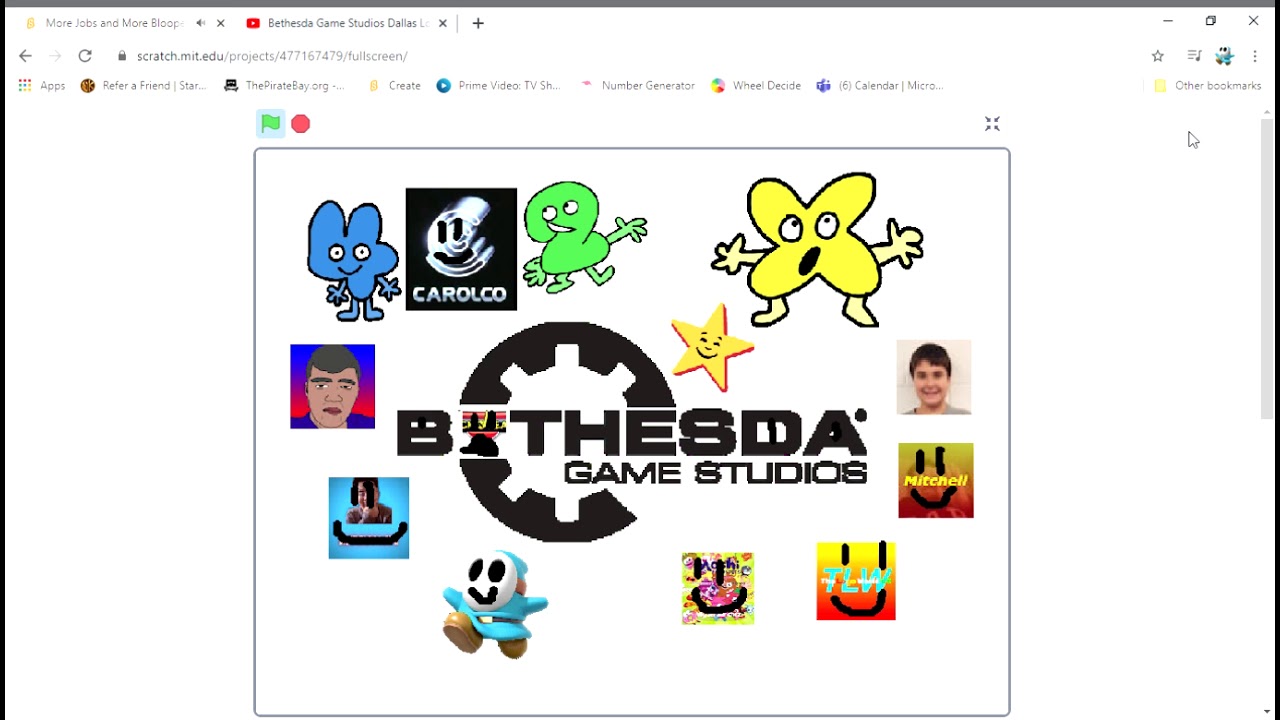Click the address bar URL
The width and height of the screenshot is (1280, 720).
[272, 56]
